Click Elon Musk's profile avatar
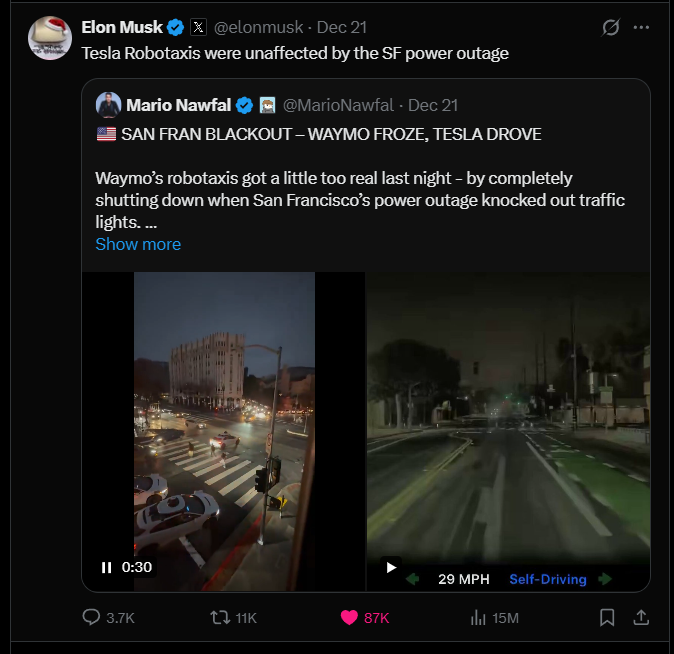The width and height of the screenshot is (674, 654). click(49, 37)
